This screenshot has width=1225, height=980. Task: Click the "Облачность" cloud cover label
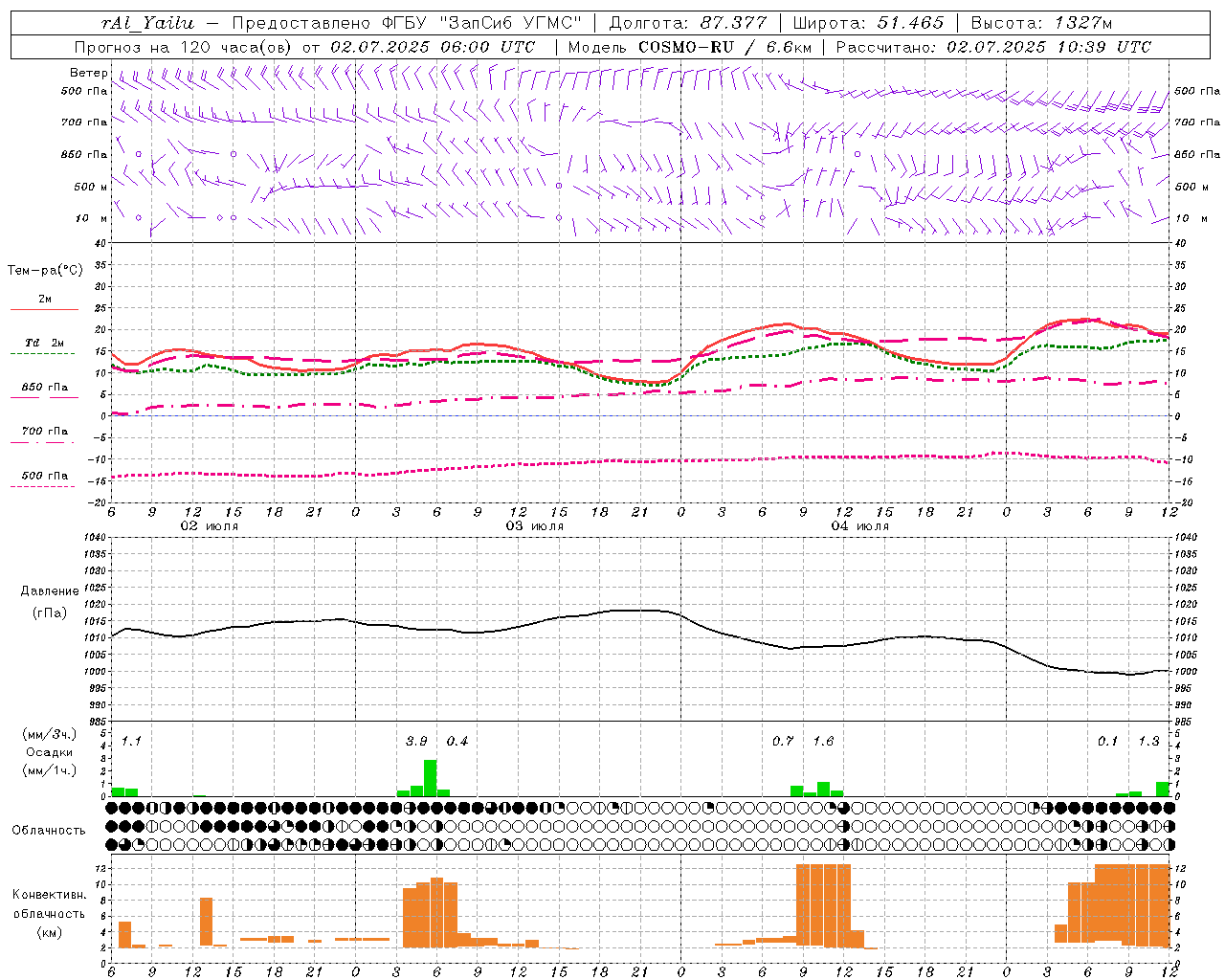[x=49, y=830]
